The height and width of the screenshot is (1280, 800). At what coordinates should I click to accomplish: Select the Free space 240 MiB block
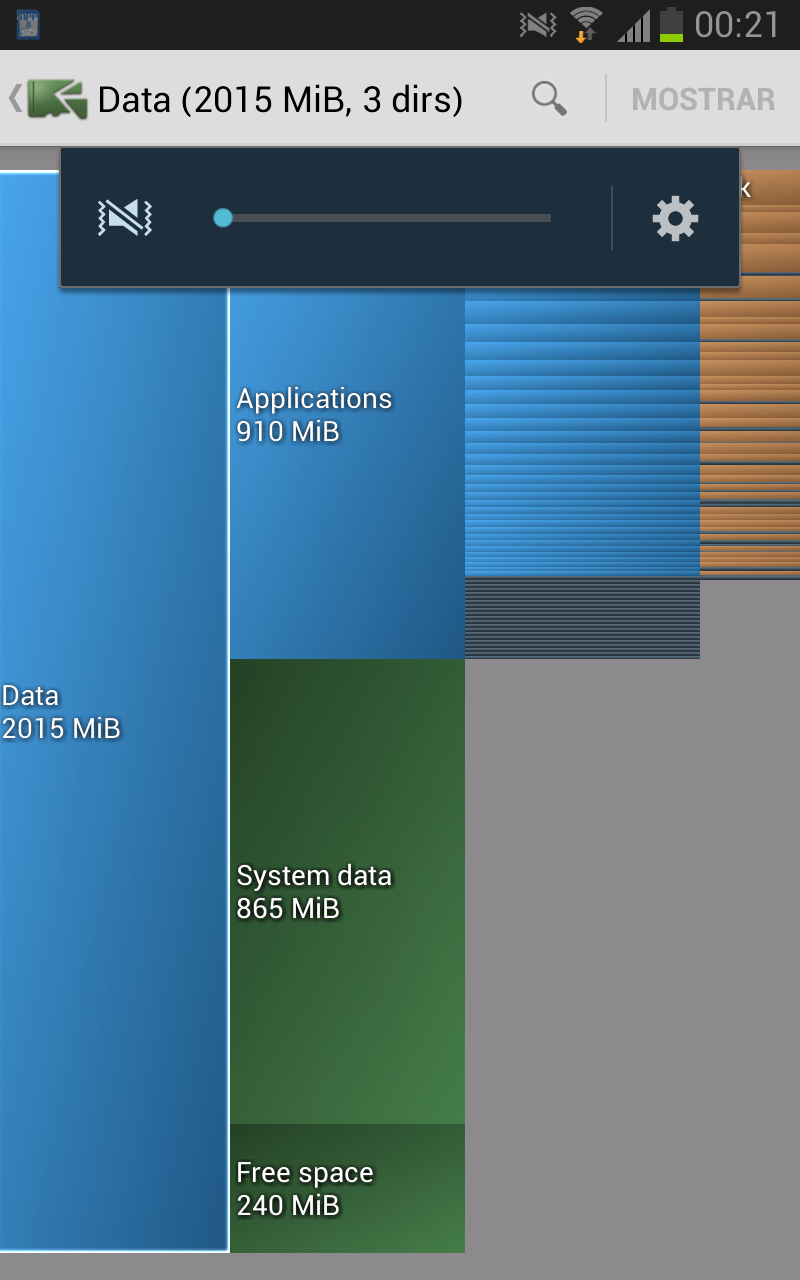click(x=347, y=1188)
